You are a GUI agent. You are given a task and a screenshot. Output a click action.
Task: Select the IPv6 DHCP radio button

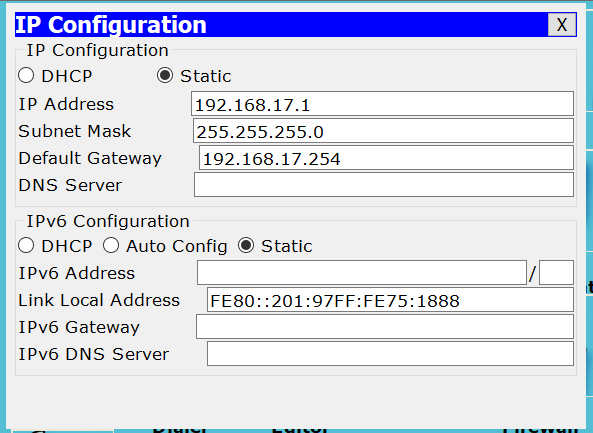click(26, 245)
